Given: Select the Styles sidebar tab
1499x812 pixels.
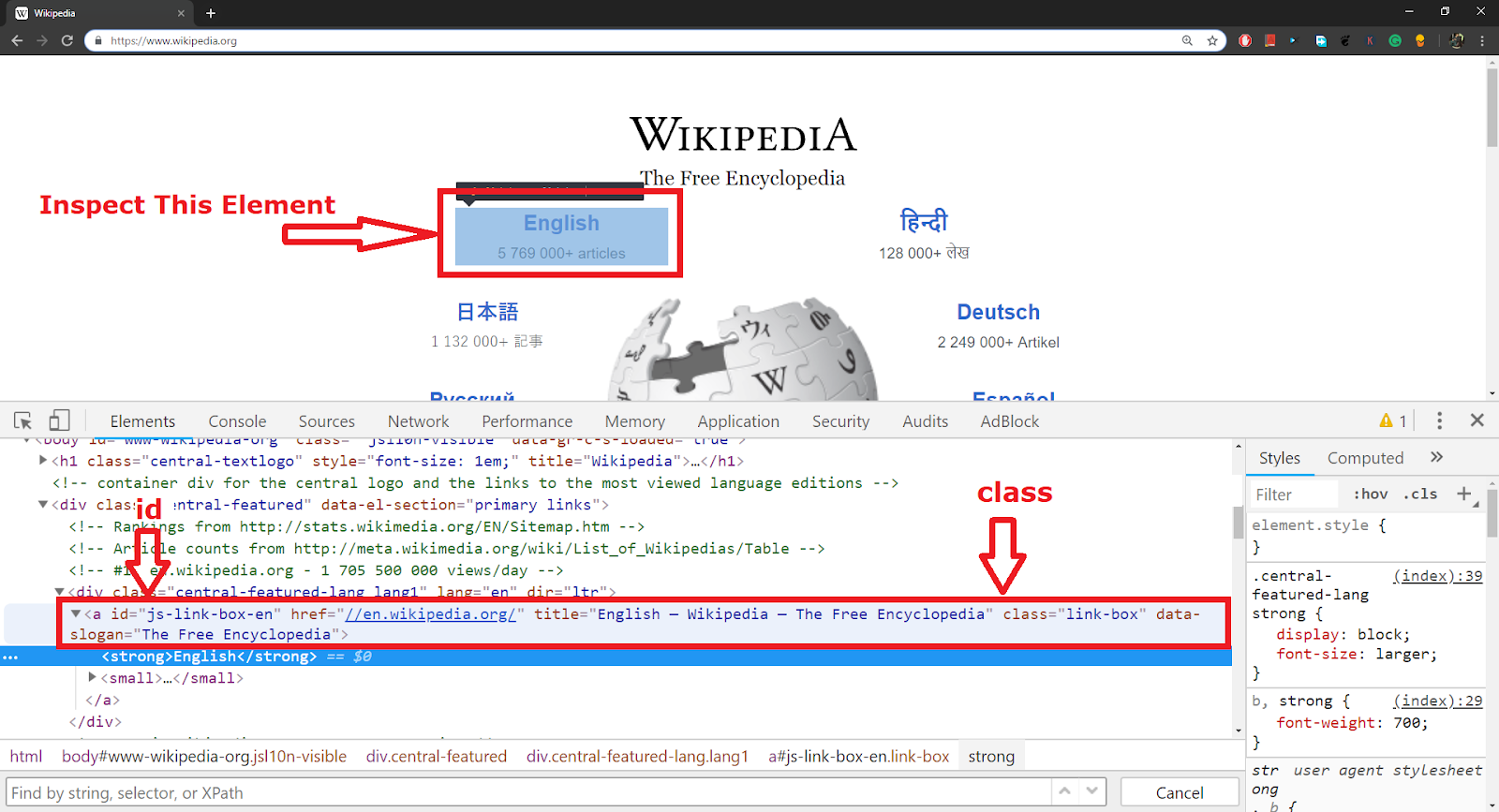Looking at the screenshot, I should (1280, 458).
